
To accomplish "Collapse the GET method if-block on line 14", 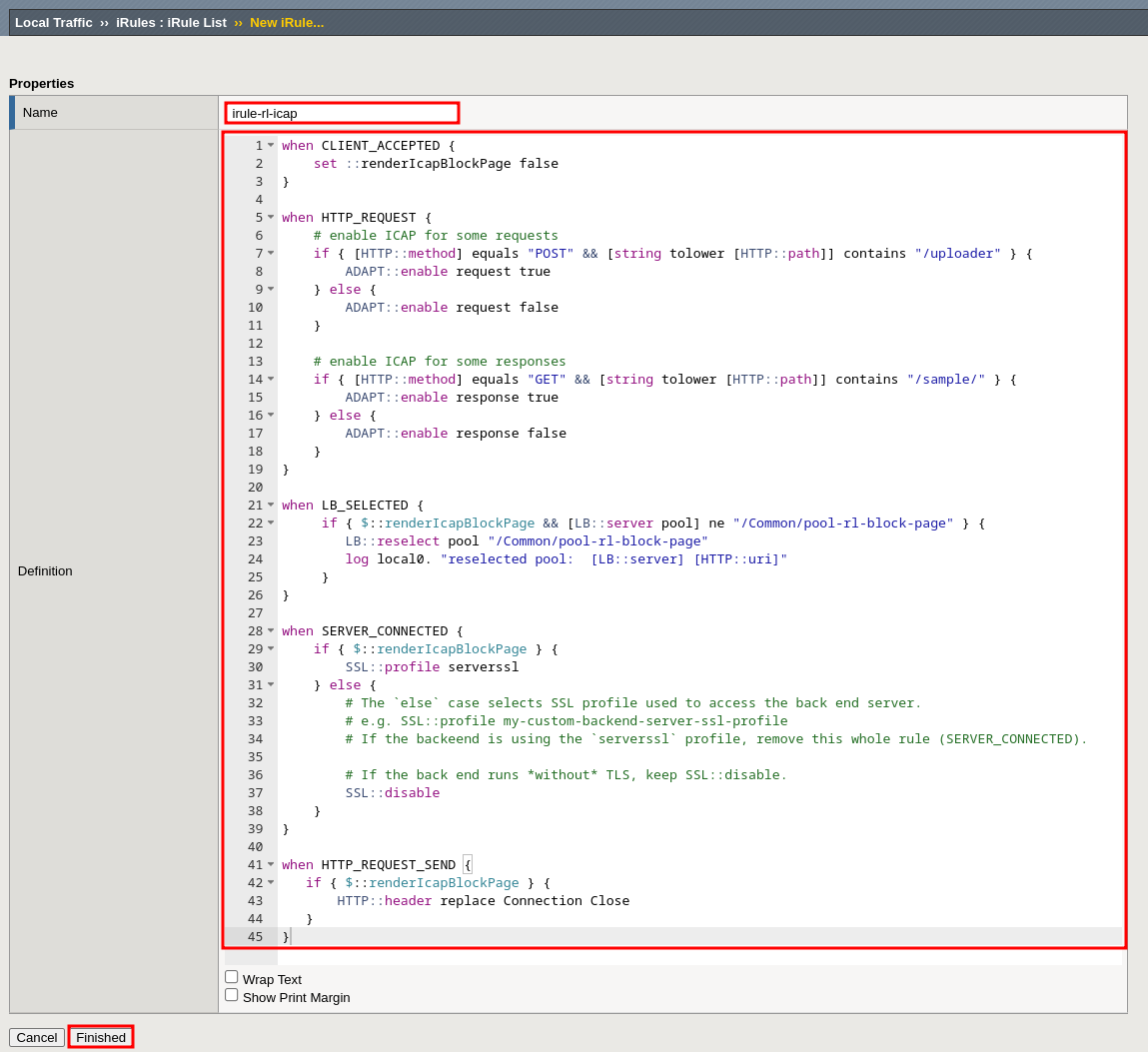I will tap(271, 379).
